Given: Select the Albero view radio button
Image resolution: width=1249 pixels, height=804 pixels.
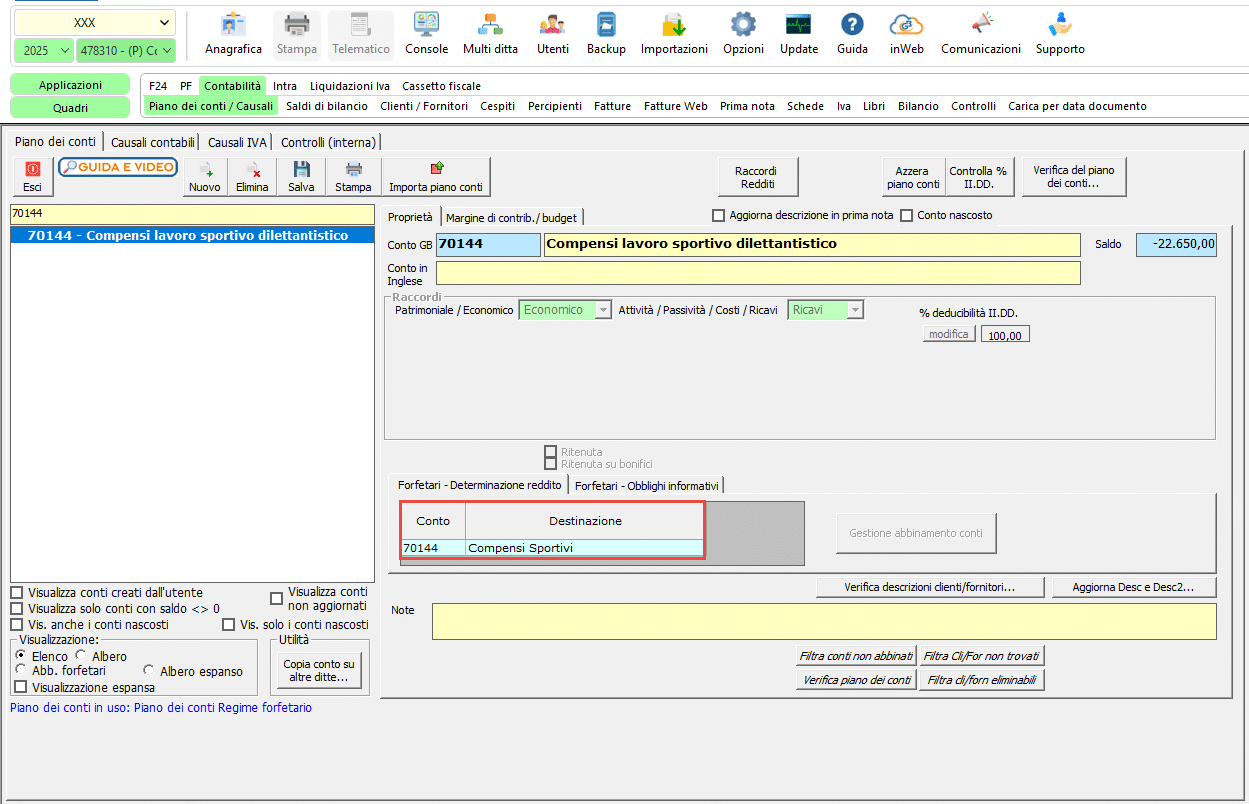Looking at the screenshot, I should (81, 656).
